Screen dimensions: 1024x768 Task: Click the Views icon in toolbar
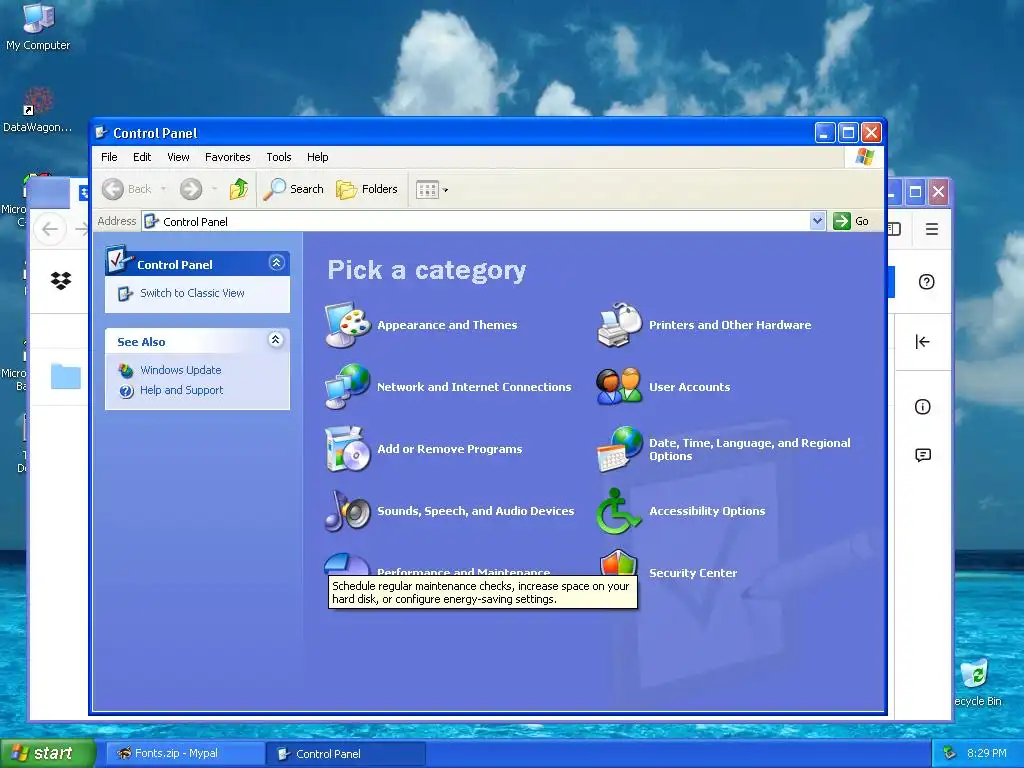[427, 190]
